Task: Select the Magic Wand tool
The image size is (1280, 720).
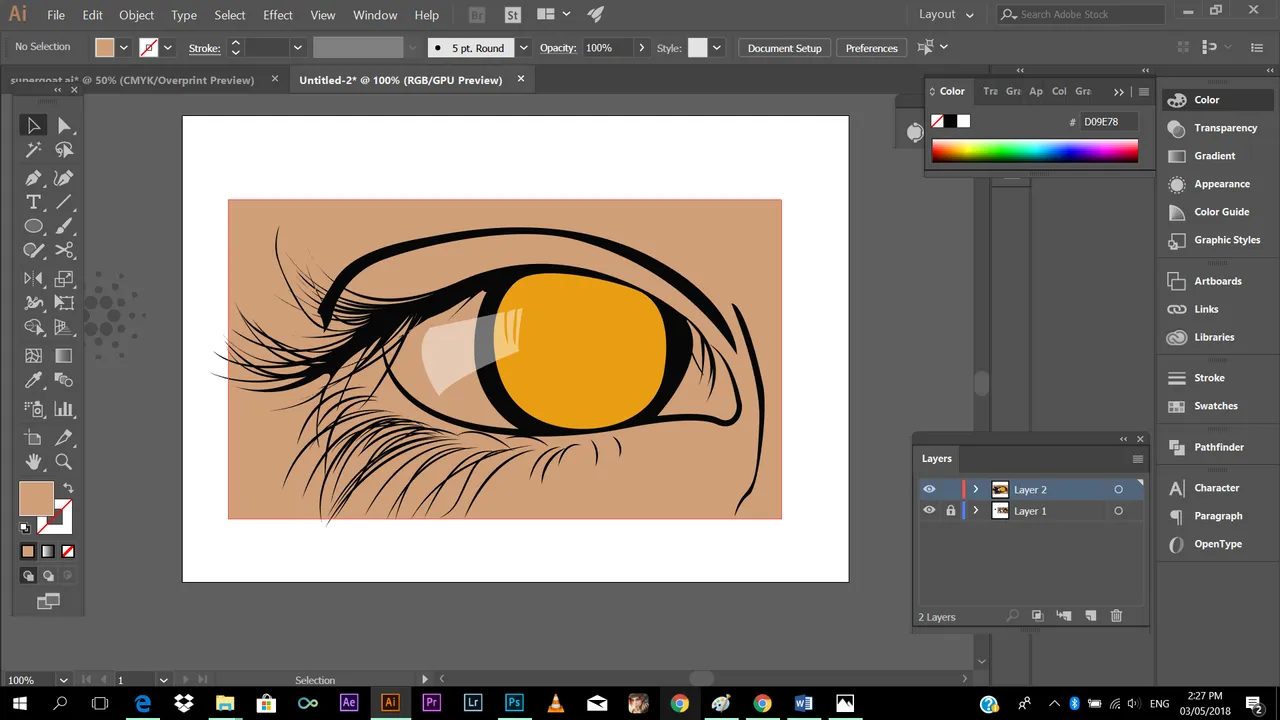Action: click(x=33, y=150)
